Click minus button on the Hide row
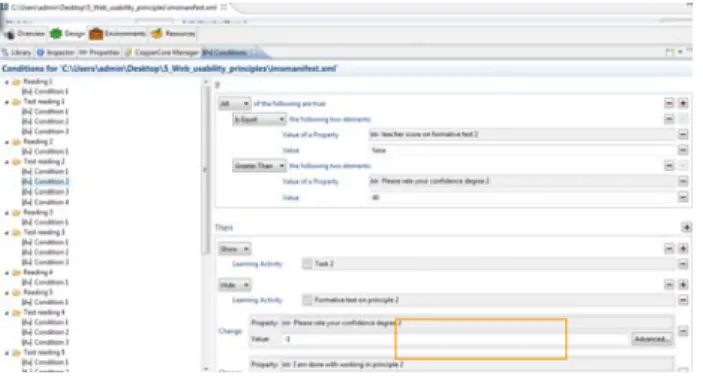This screenshot has height=381, width=703. 669,285
